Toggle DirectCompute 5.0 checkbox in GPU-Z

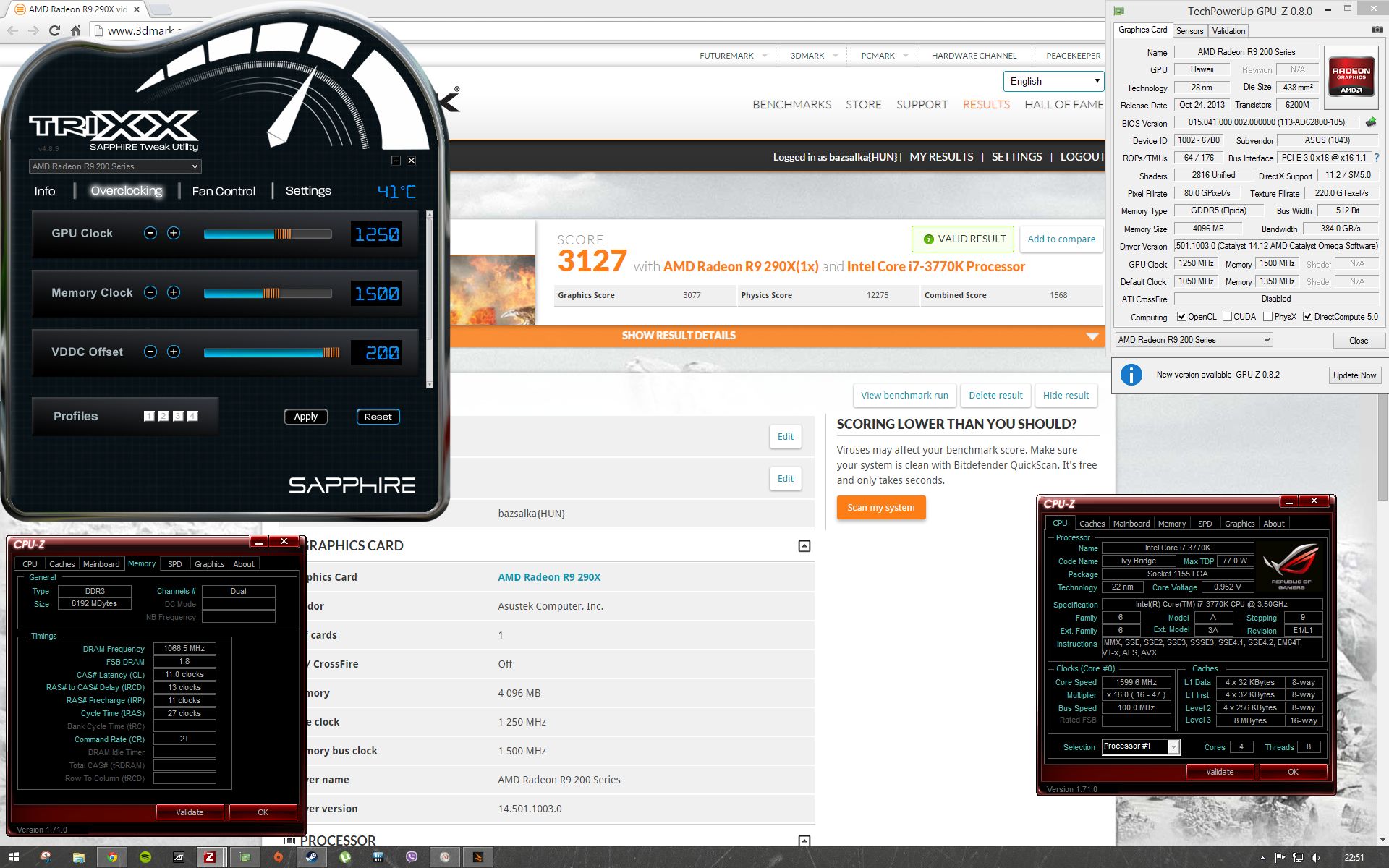click(1307, 317)
